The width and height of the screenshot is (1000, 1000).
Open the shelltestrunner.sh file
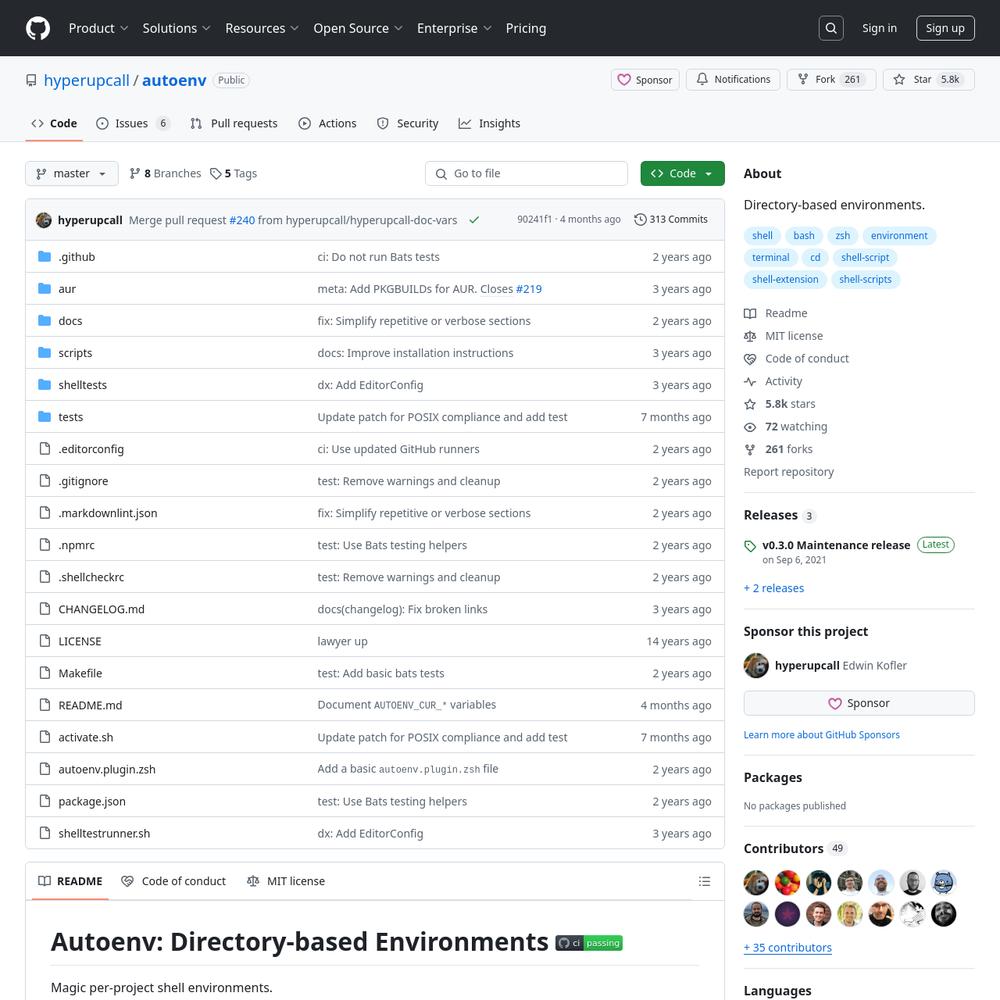104,834
